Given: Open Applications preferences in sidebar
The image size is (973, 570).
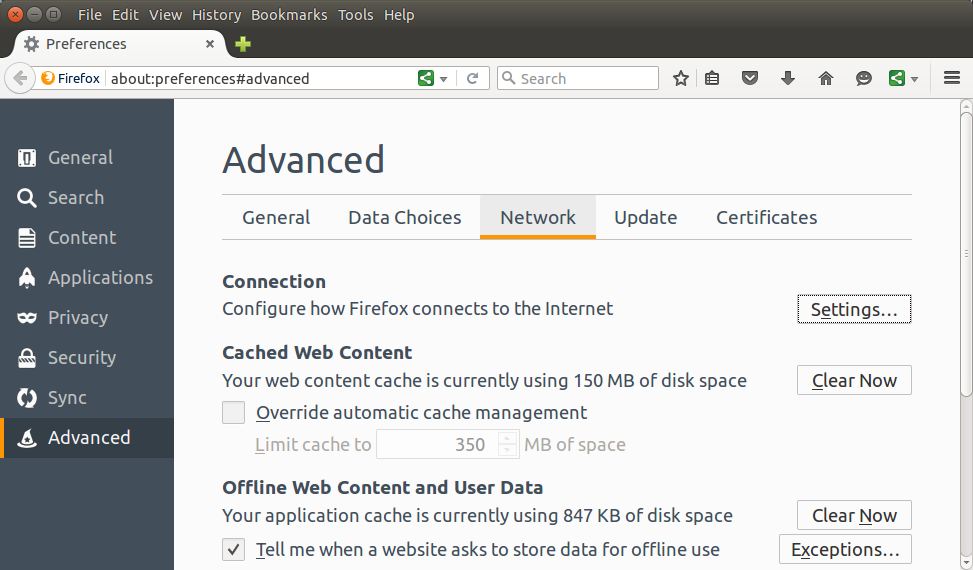Looking at the screenshot, I should tap(87, 278).
